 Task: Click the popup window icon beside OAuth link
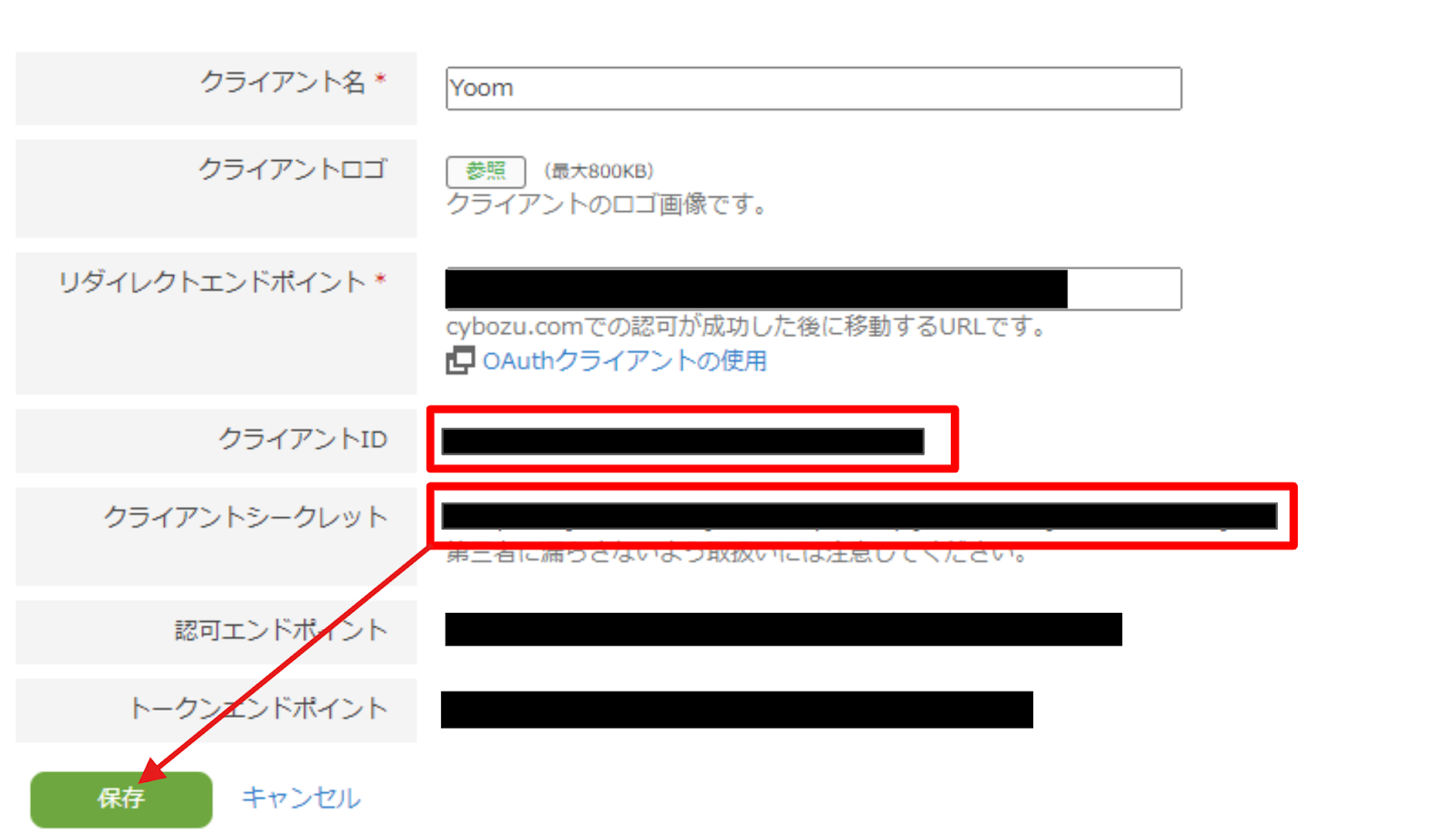tap(460, 360)
